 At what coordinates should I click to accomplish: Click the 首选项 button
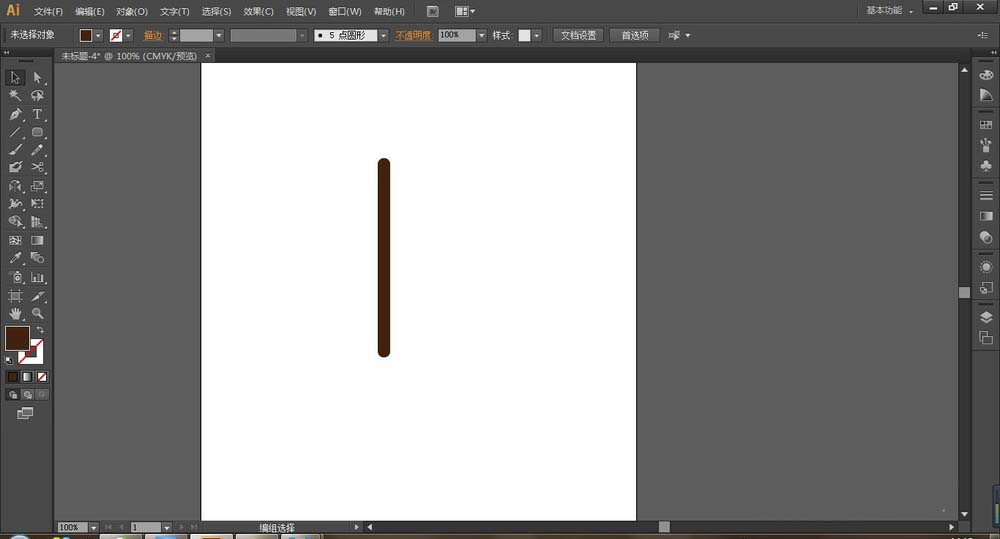point(634,35)
